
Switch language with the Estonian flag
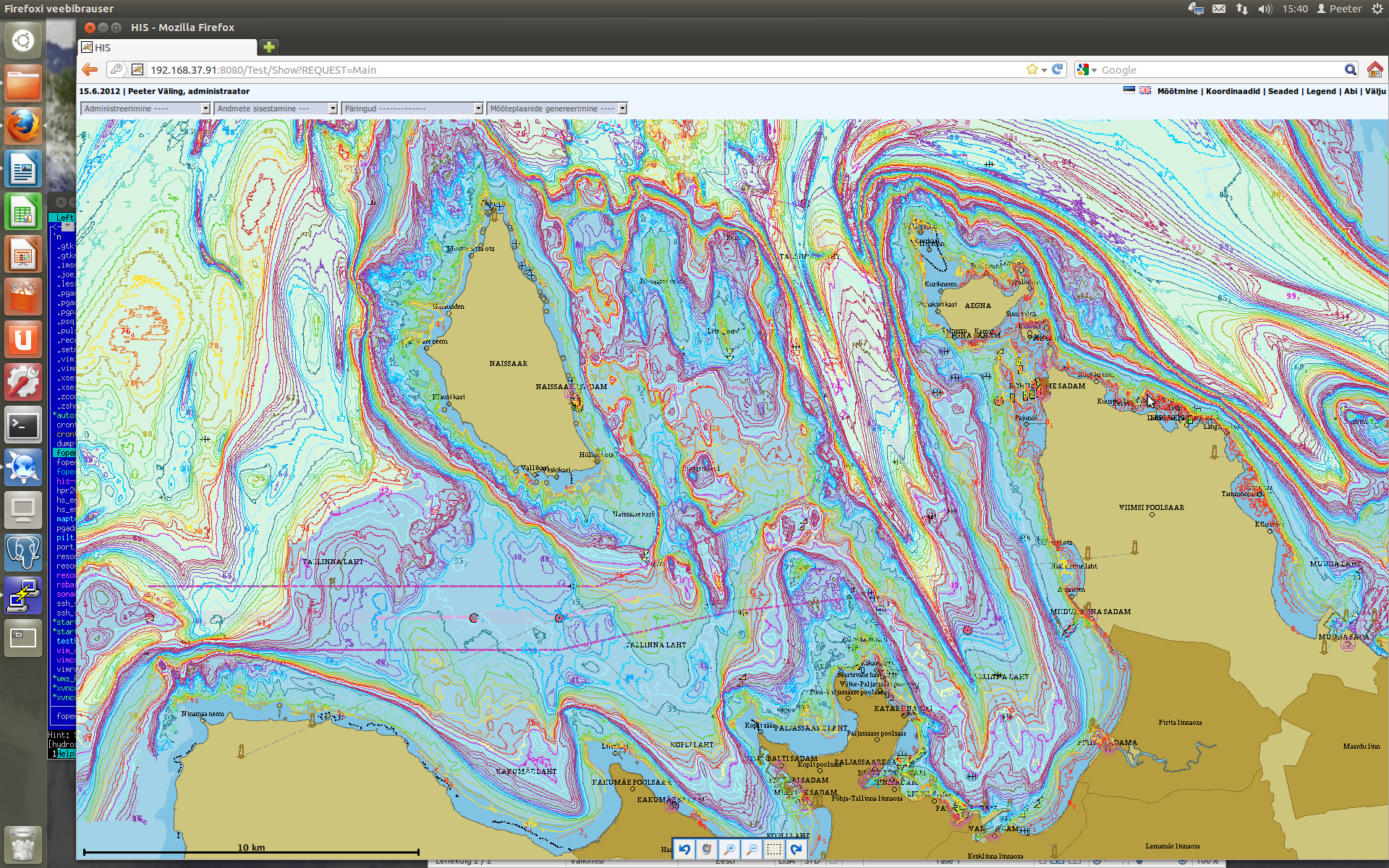pos(1129,90)
